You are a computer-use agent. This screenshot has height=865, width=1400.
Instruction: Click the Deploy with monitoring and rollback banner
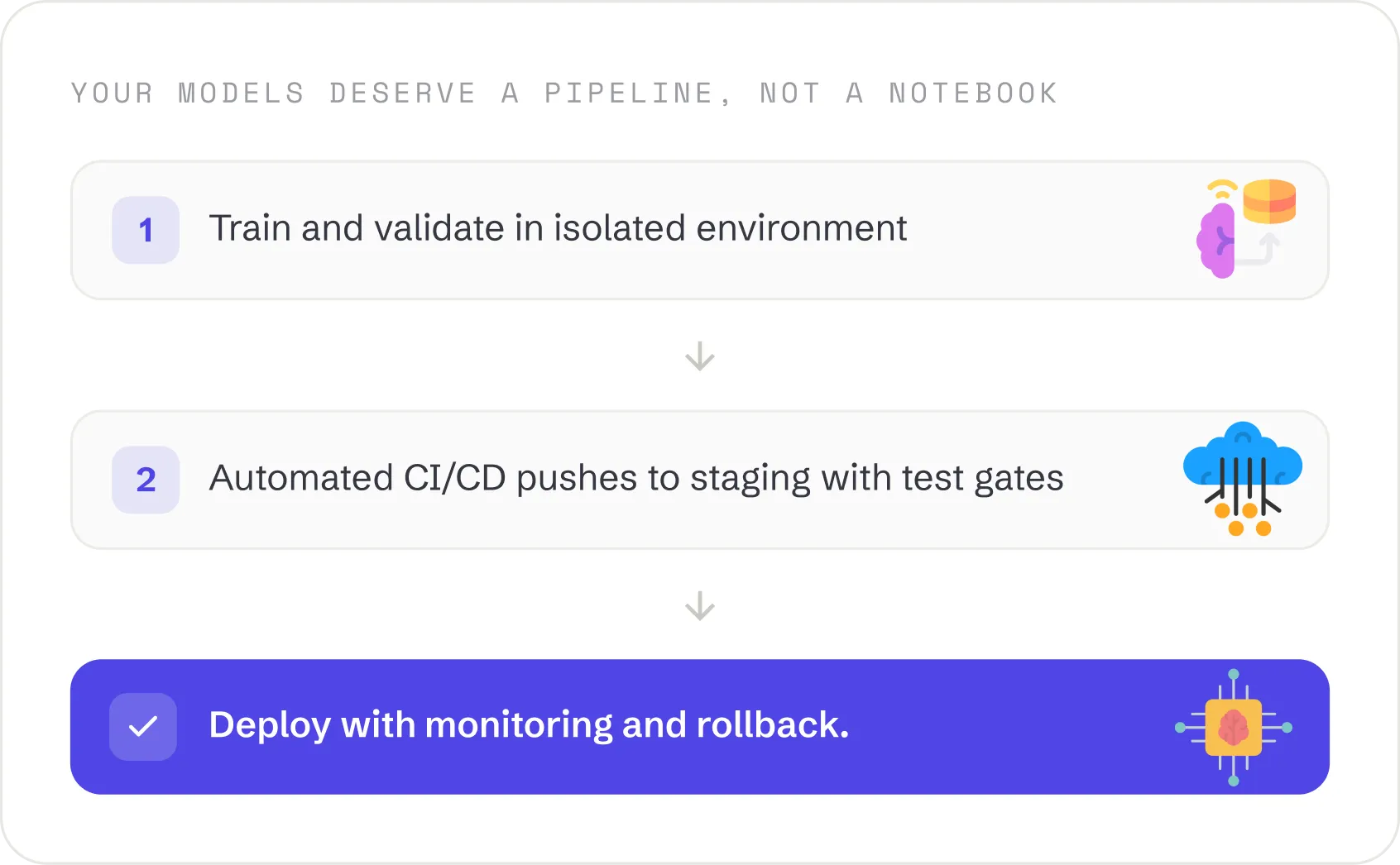[700, 727]
